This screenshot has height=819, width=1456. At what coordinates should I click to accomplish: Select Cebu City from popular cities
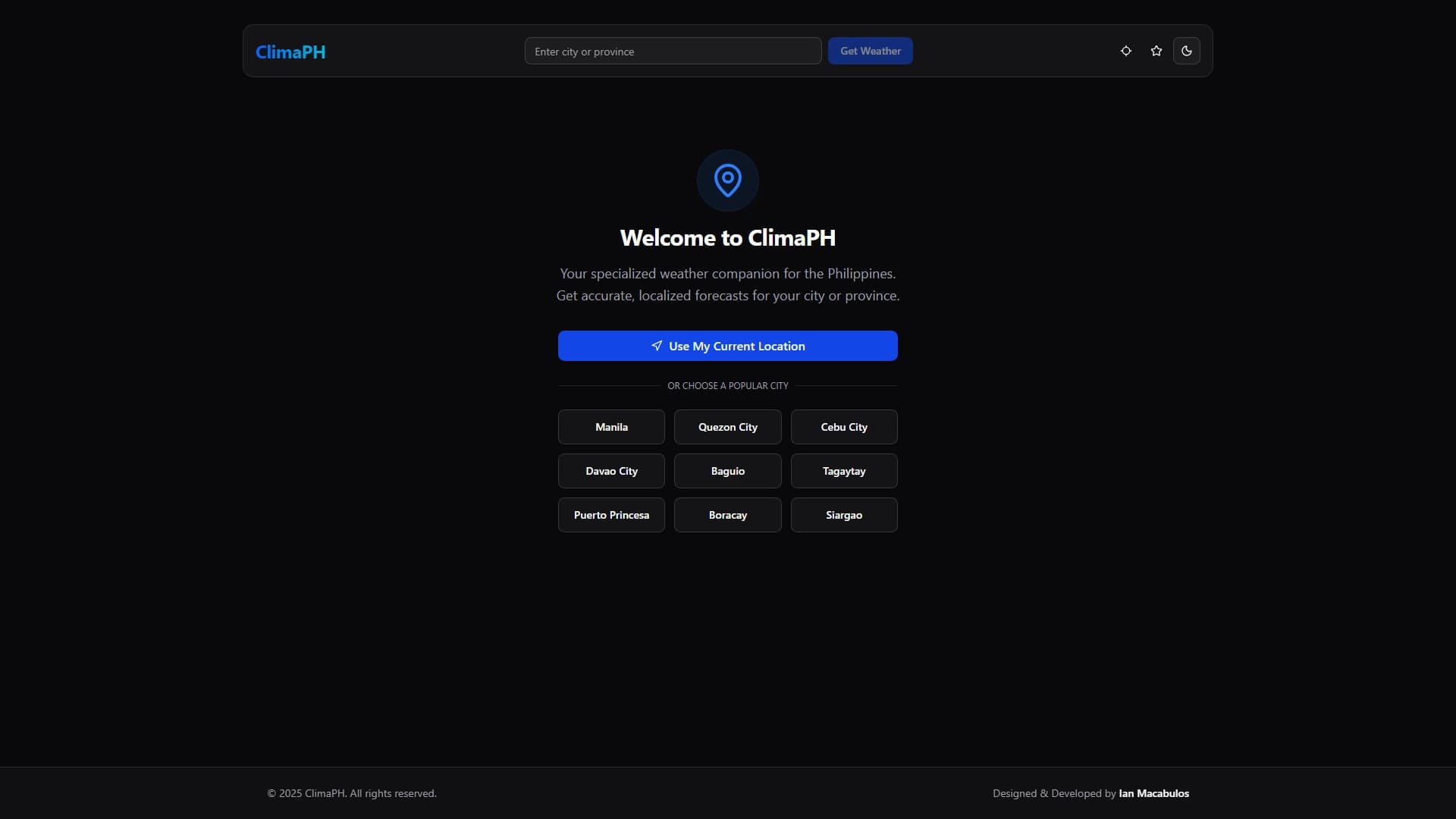click(x=843, y=426)
